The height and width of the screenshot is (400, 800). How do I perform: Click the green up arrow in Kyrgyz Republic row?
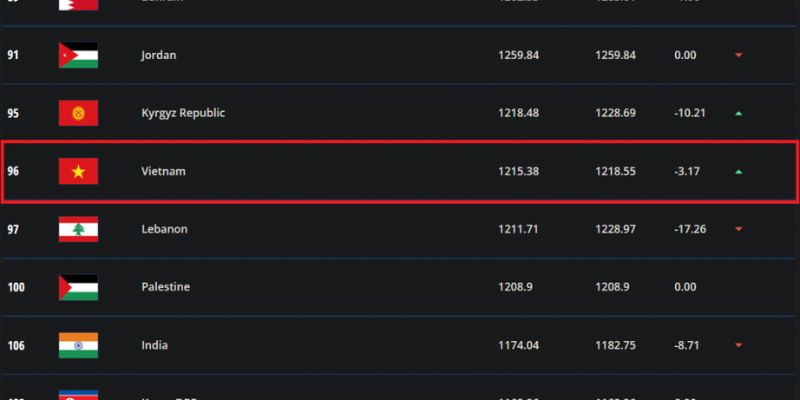(x=738, y=113)
